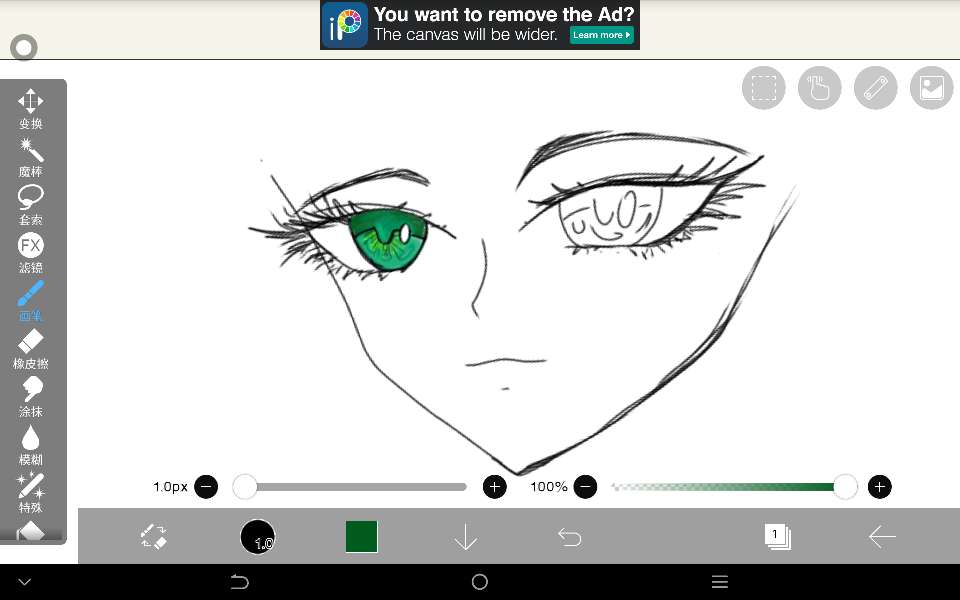Select the Magic Wand (魔棒) tool
This screenshot has height=600, width=960.
tap(31, 156)
